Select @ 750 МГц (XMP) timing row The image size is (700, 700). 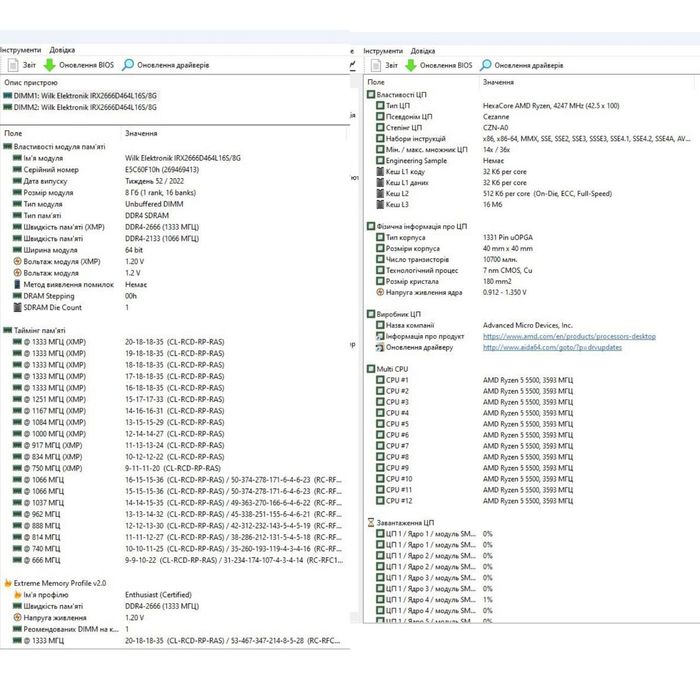pos(174,468)
